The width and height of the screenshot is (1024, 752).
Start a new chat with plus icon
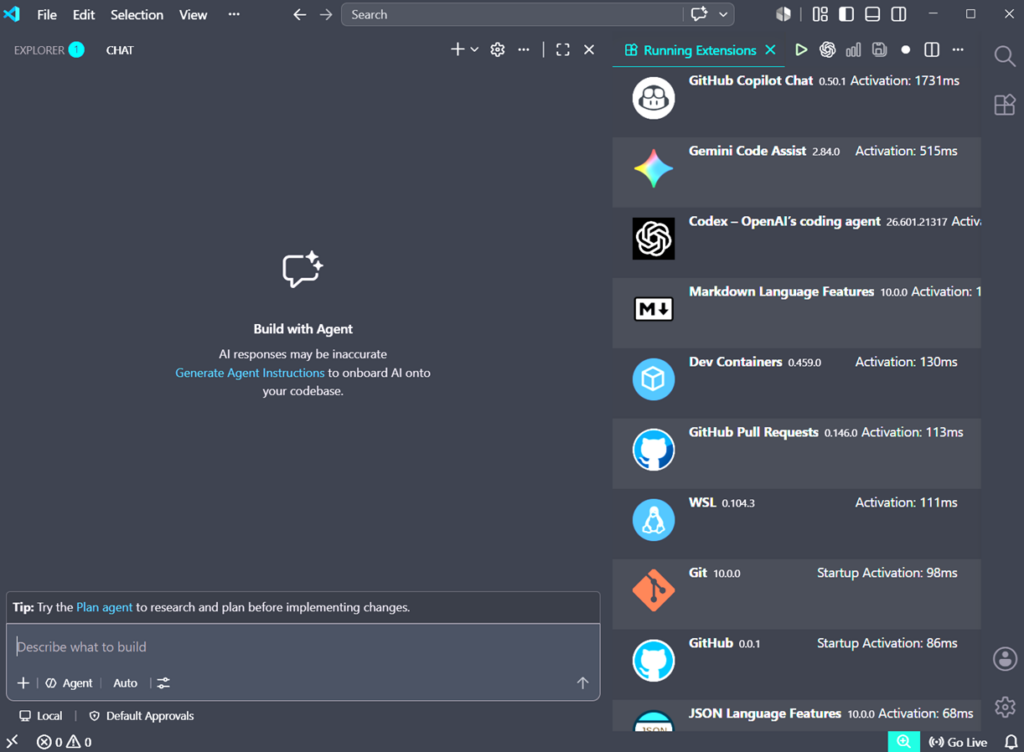(x=457, y=50)
